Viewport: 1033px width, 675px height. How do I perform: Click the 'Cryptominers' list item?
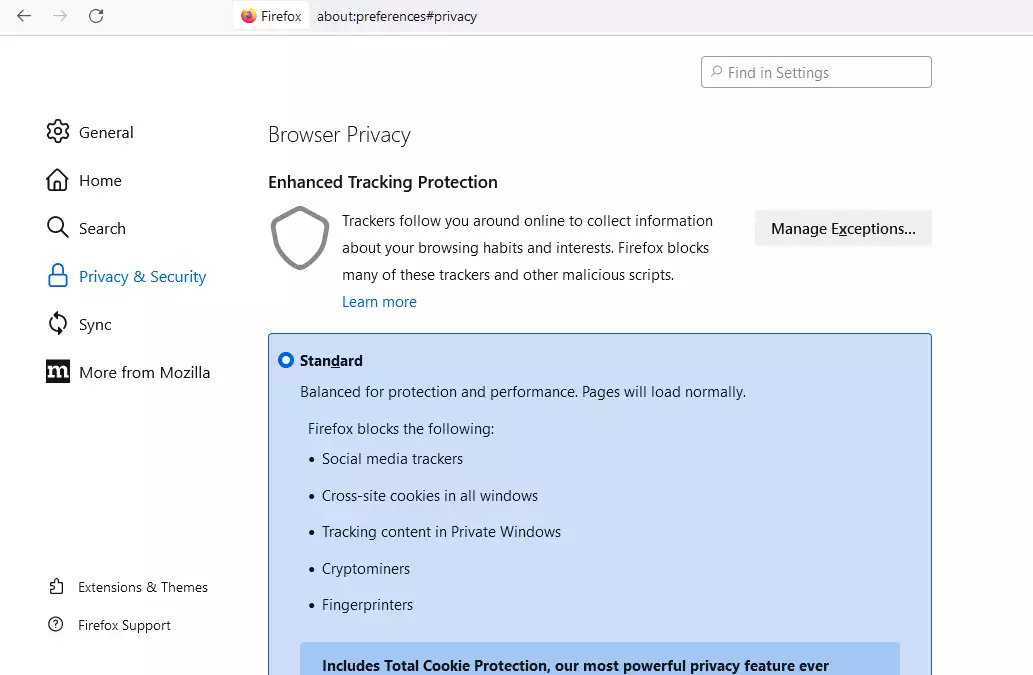(366, 569)
